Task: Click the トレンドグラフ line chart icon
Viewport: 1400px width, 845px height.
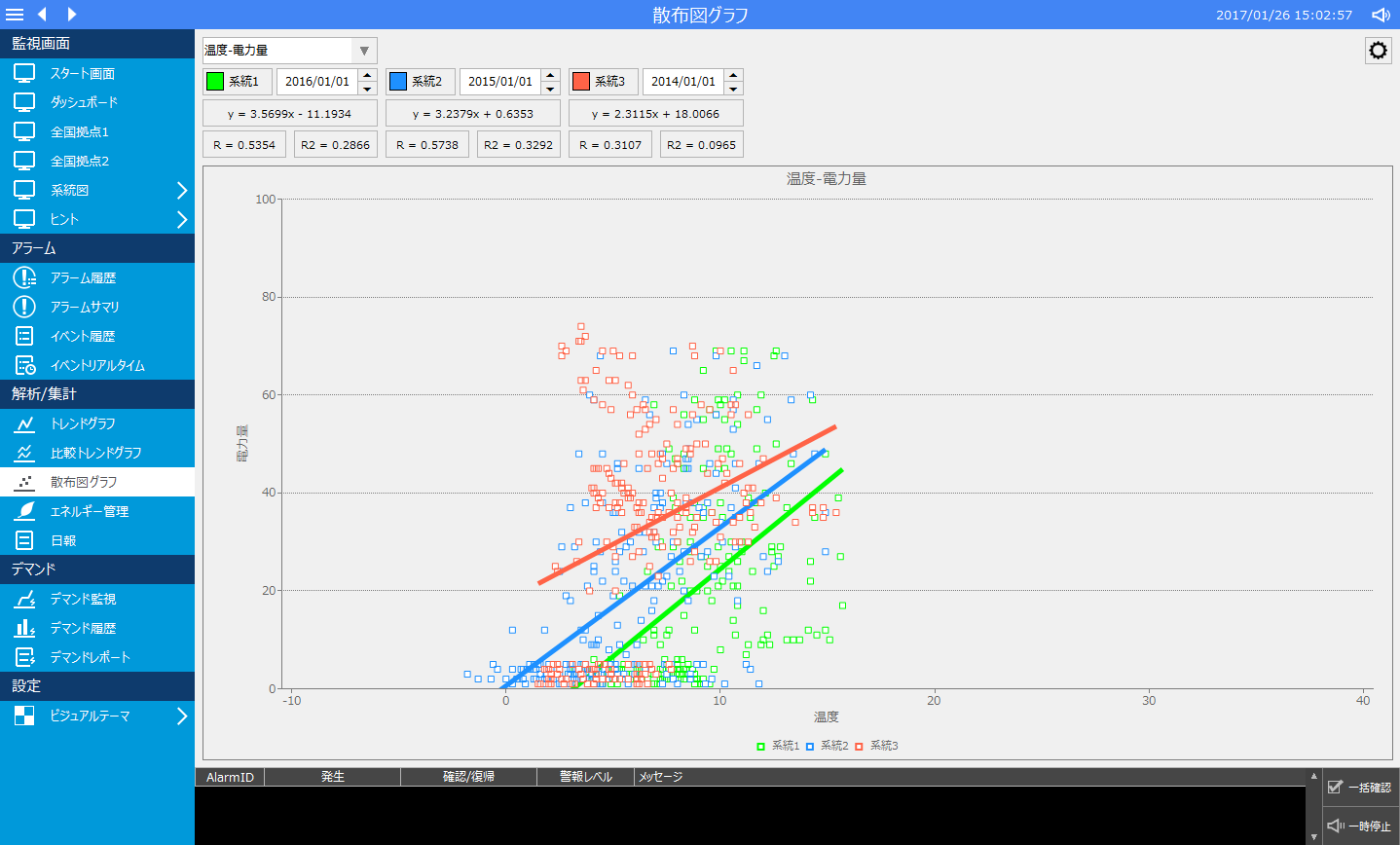Action: pyautogui.click(x=24, y=423)
